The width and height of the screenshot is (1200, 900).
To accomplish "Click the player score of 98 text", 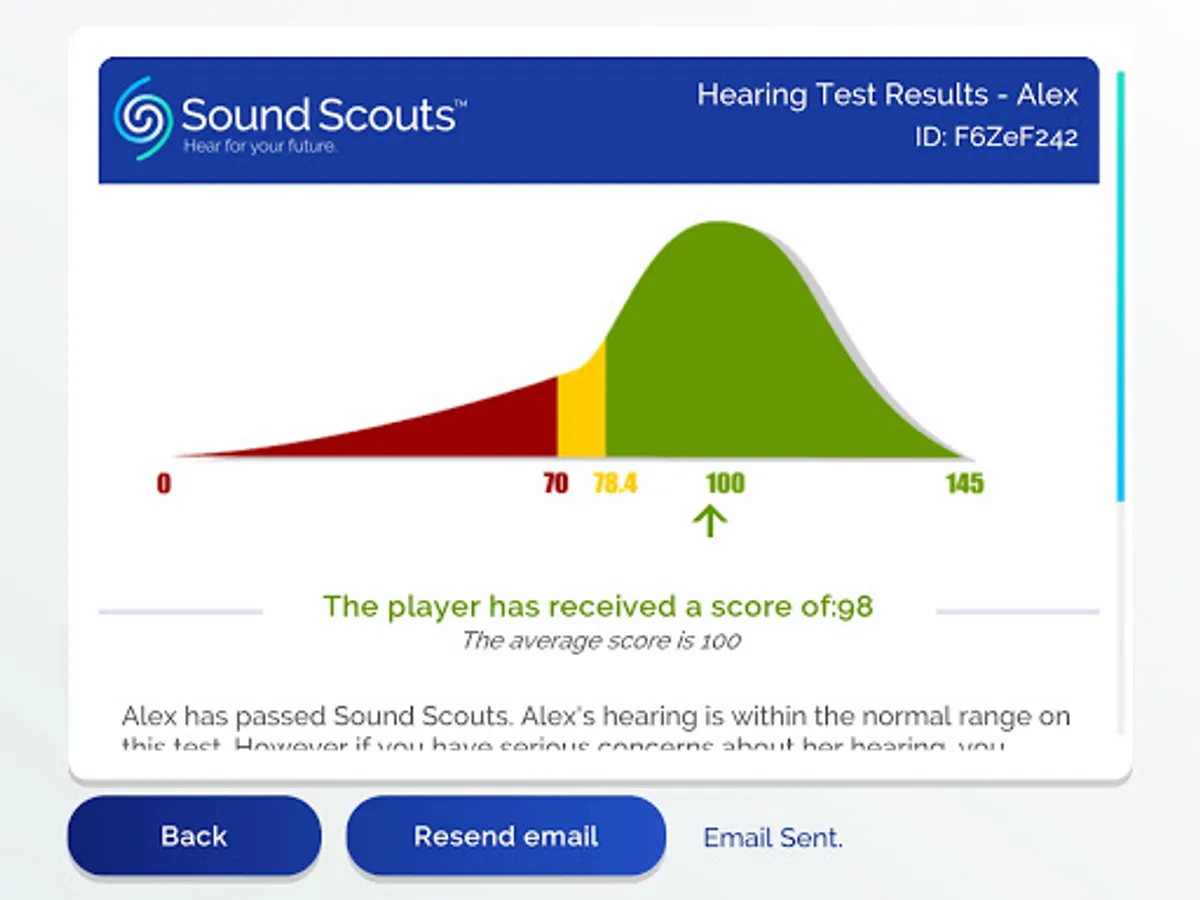I will tap(598, 606).
